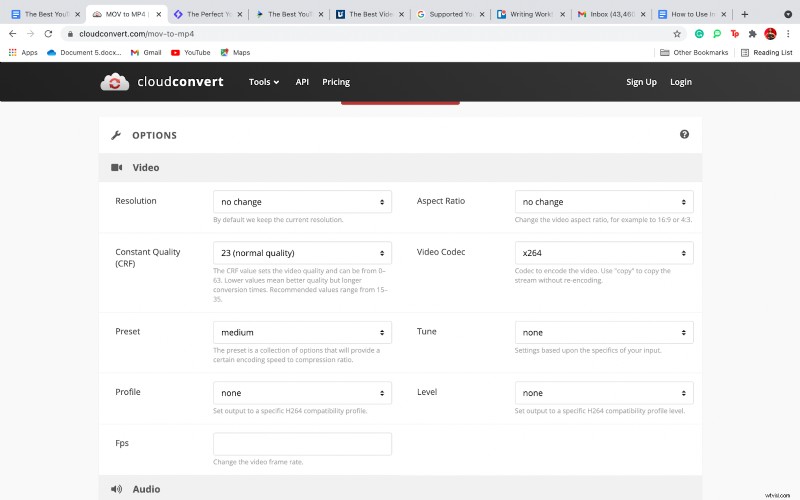Open the API page
Viewport: 800px width, 500px height.
[302, 82]
